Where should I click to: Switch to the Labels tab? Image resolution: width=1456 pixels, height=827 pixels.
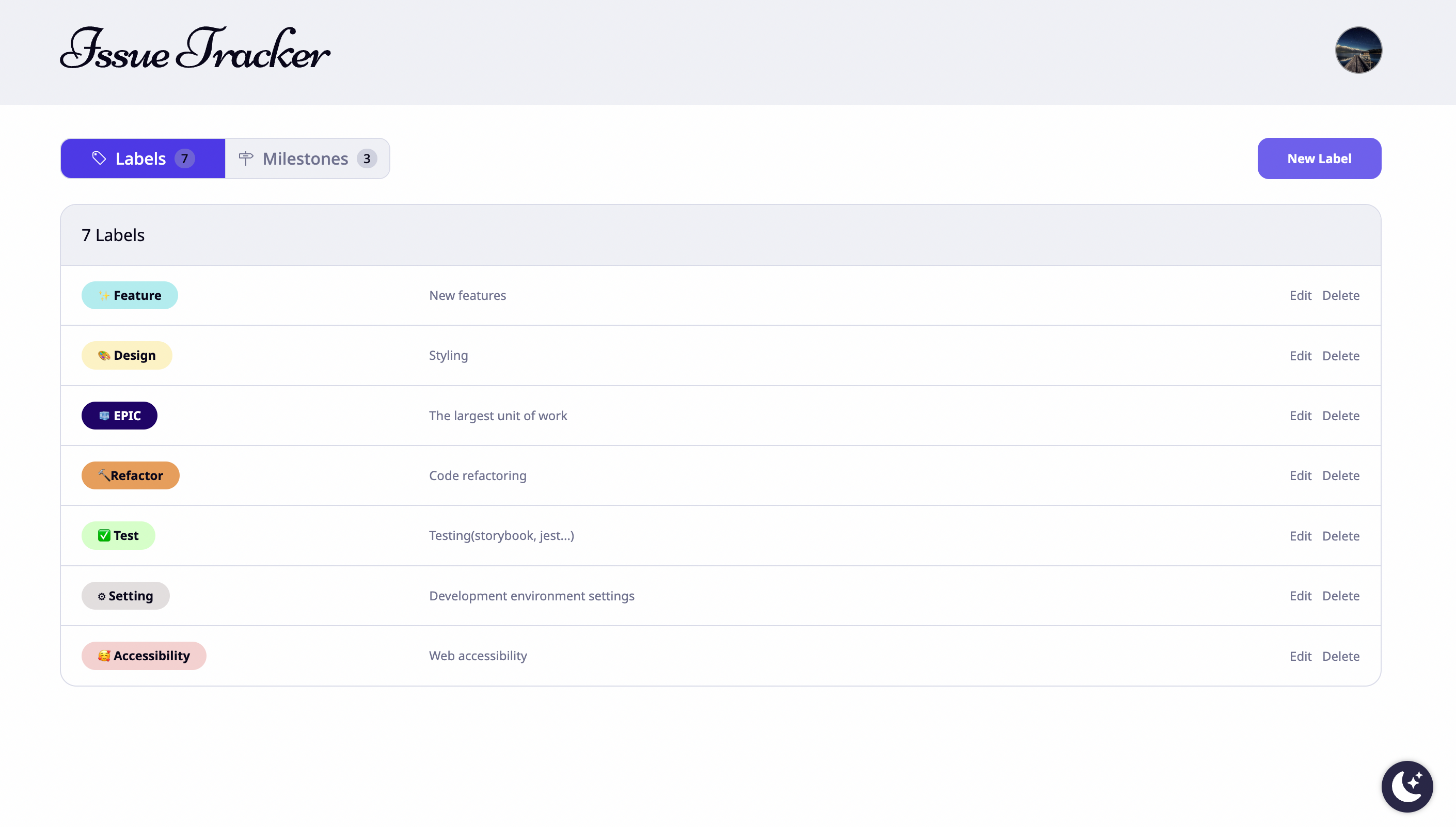[x=143, y=158]
